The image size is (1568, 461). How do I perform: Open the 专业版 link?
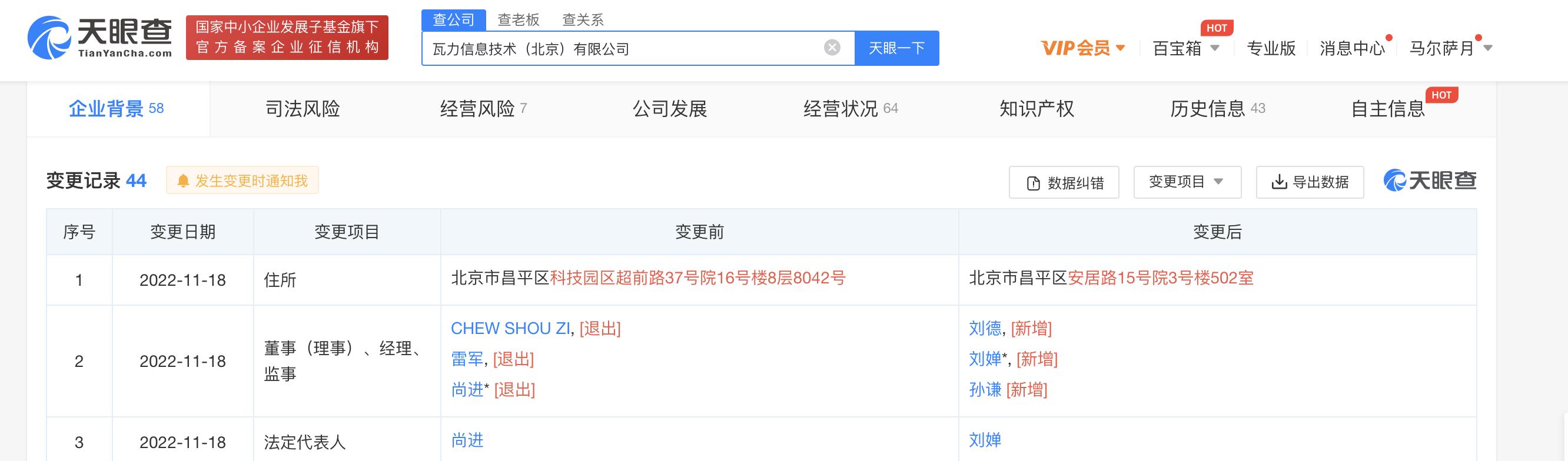point(1271,48)
